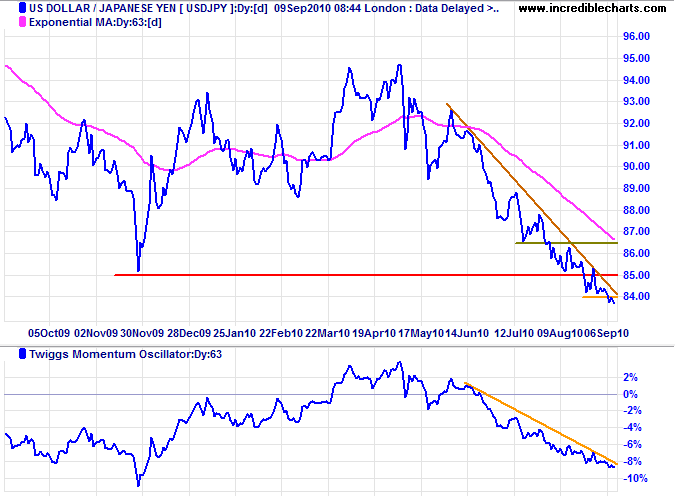Click the 22Mar10 date label

[328, 333]
